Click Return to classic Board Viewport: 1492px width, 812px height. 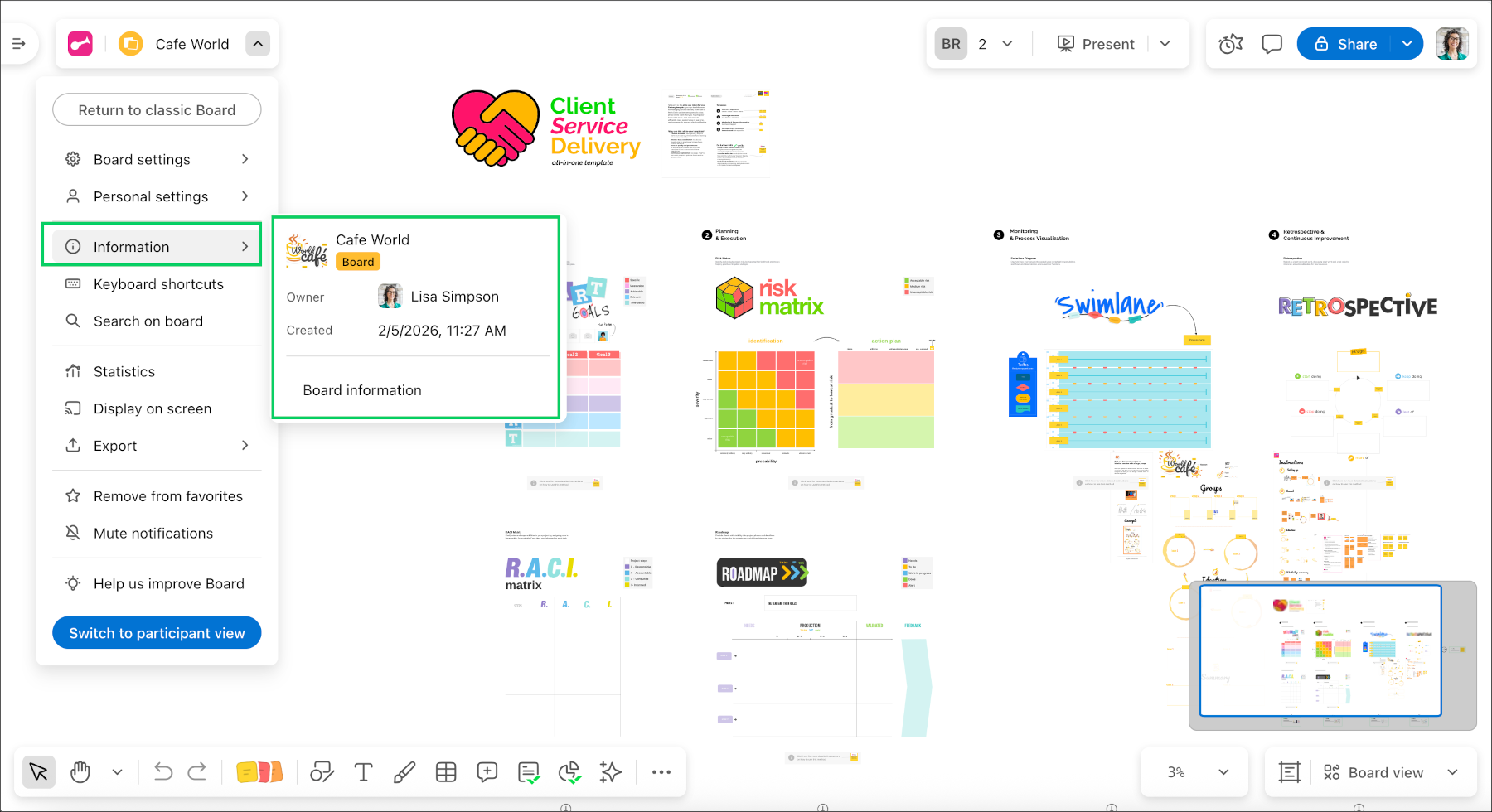pyautogui.click(x=156, y=109)
